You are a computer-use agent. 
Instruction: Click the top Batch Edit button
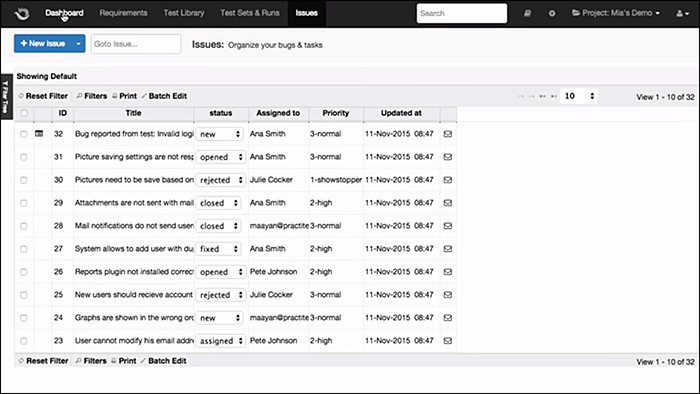coord(164,96)
